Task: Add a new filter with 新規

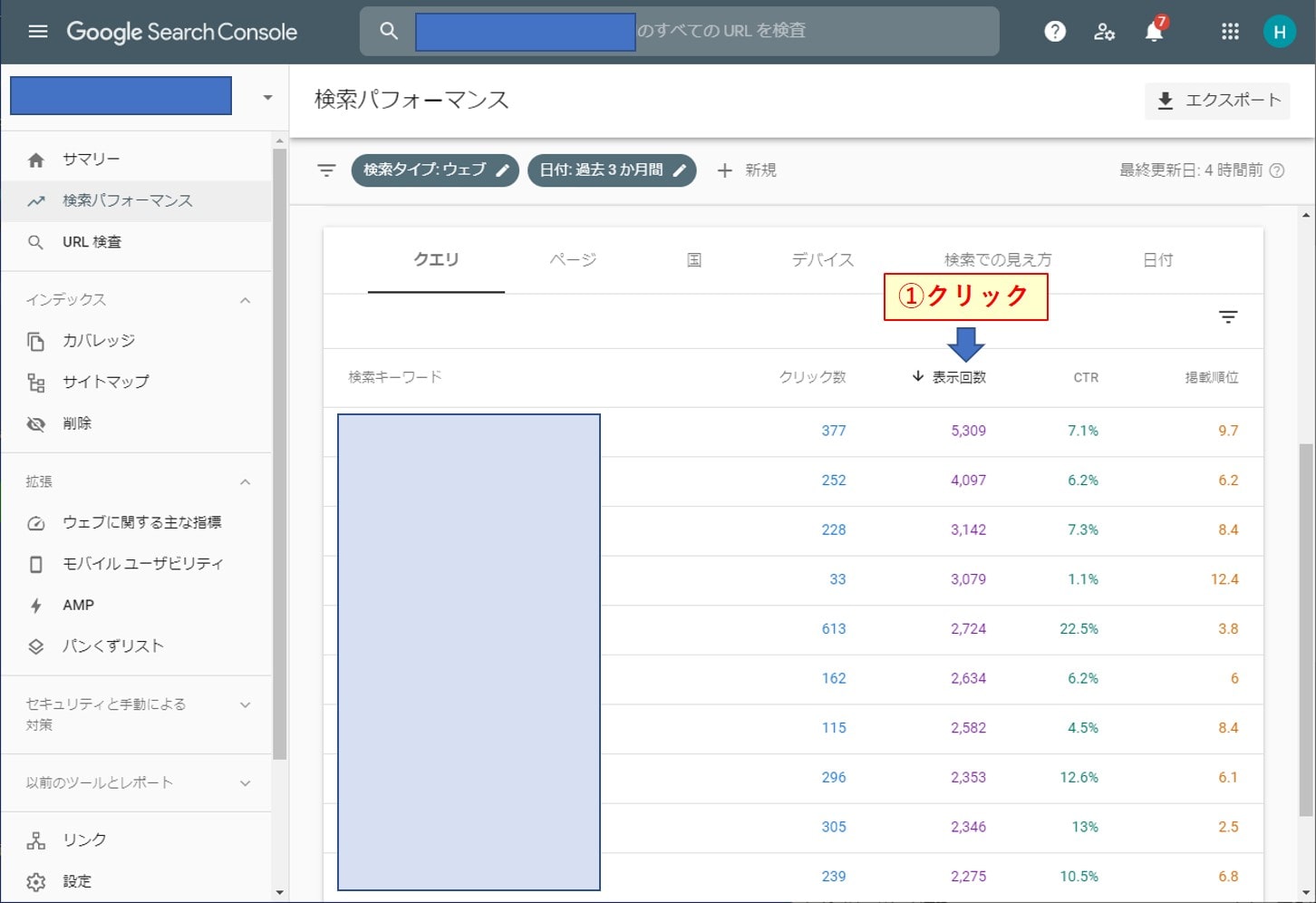Action: click(747, 170)
